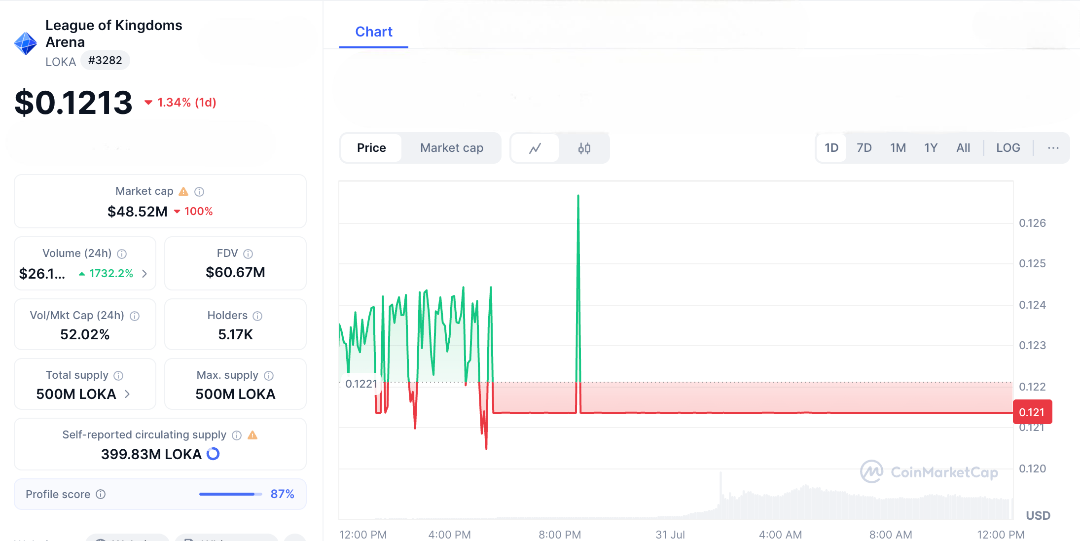1080x541 pixels.
Task: Click the #3282 rank badge
Action: 105,61
